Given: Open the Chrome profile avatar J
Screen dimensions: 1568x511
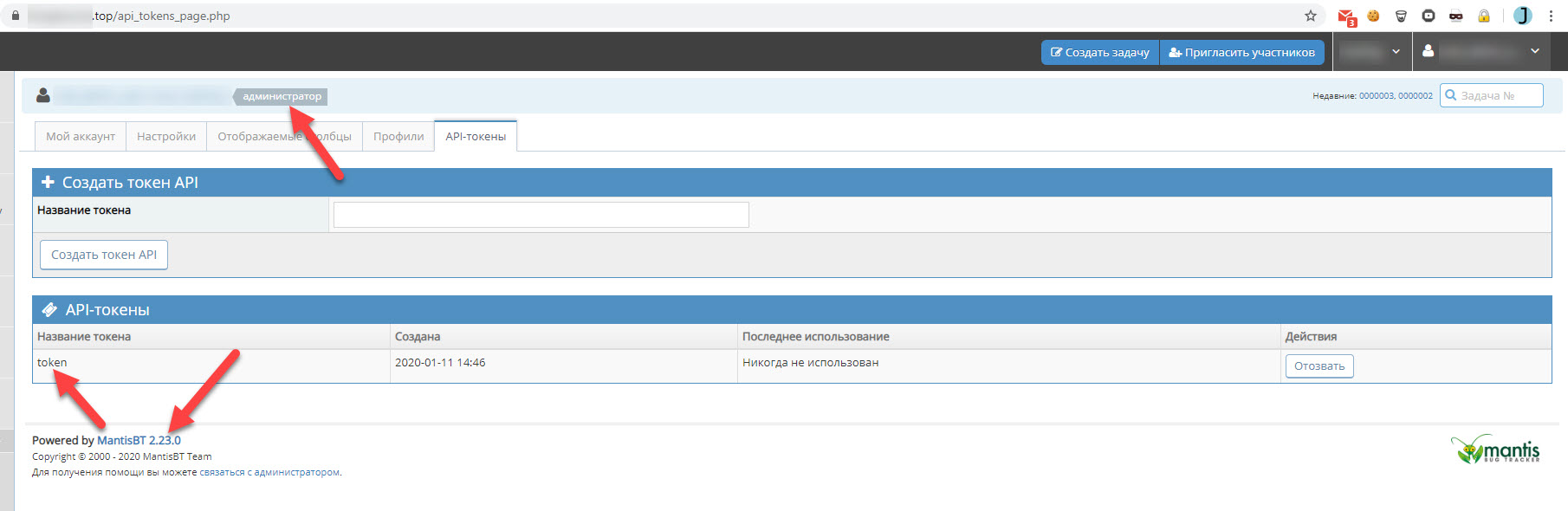Looking at the screenshot, I should [1522, 16].
